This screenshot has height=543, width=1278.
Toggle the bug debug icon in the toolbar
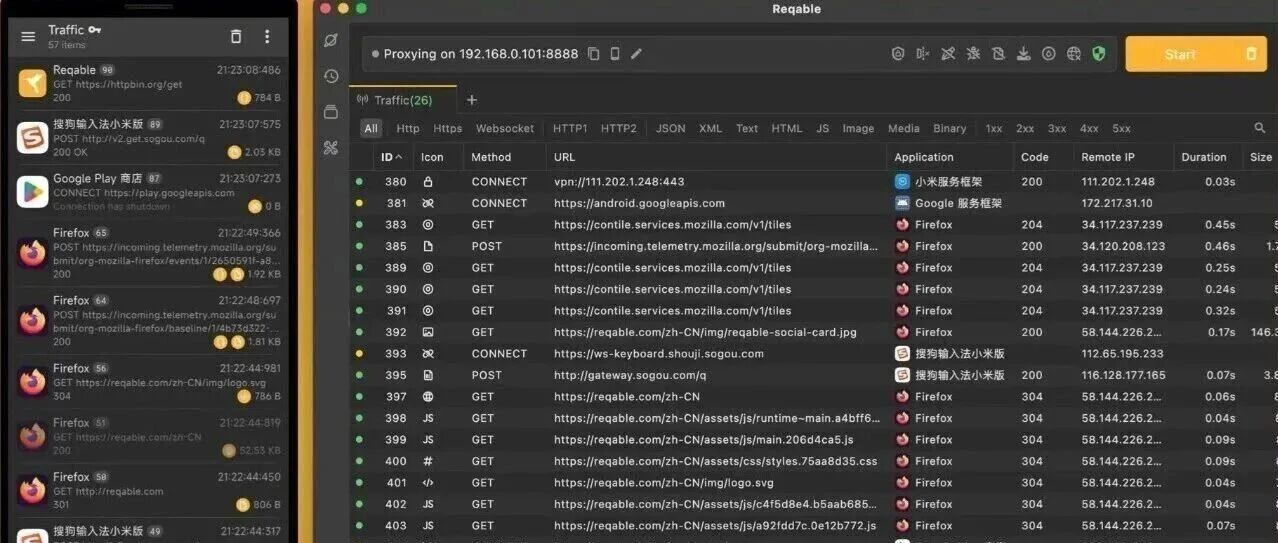[x=973, y=54]
